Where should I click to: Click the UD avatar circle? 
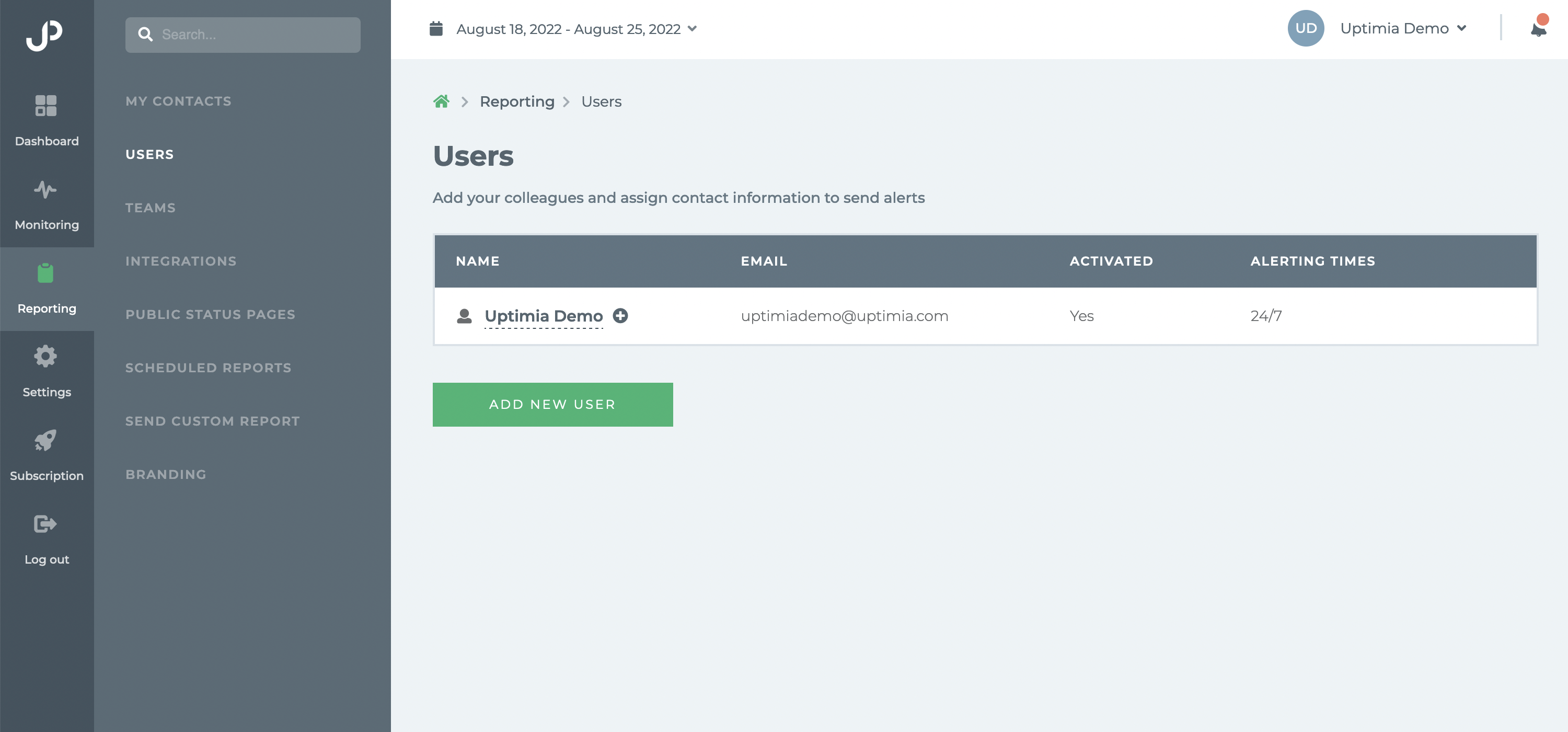pyautogui.click(x=1306, y=29)
